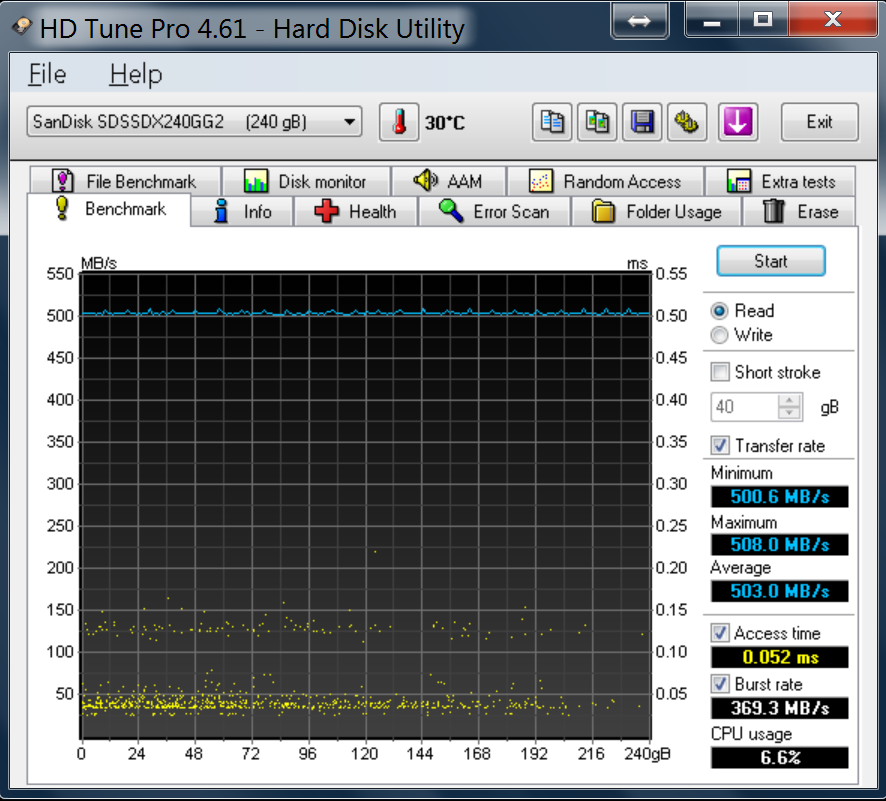
Task: Expand the SanDisk drive selection dropdown
Action: click(x=349, y=122)
